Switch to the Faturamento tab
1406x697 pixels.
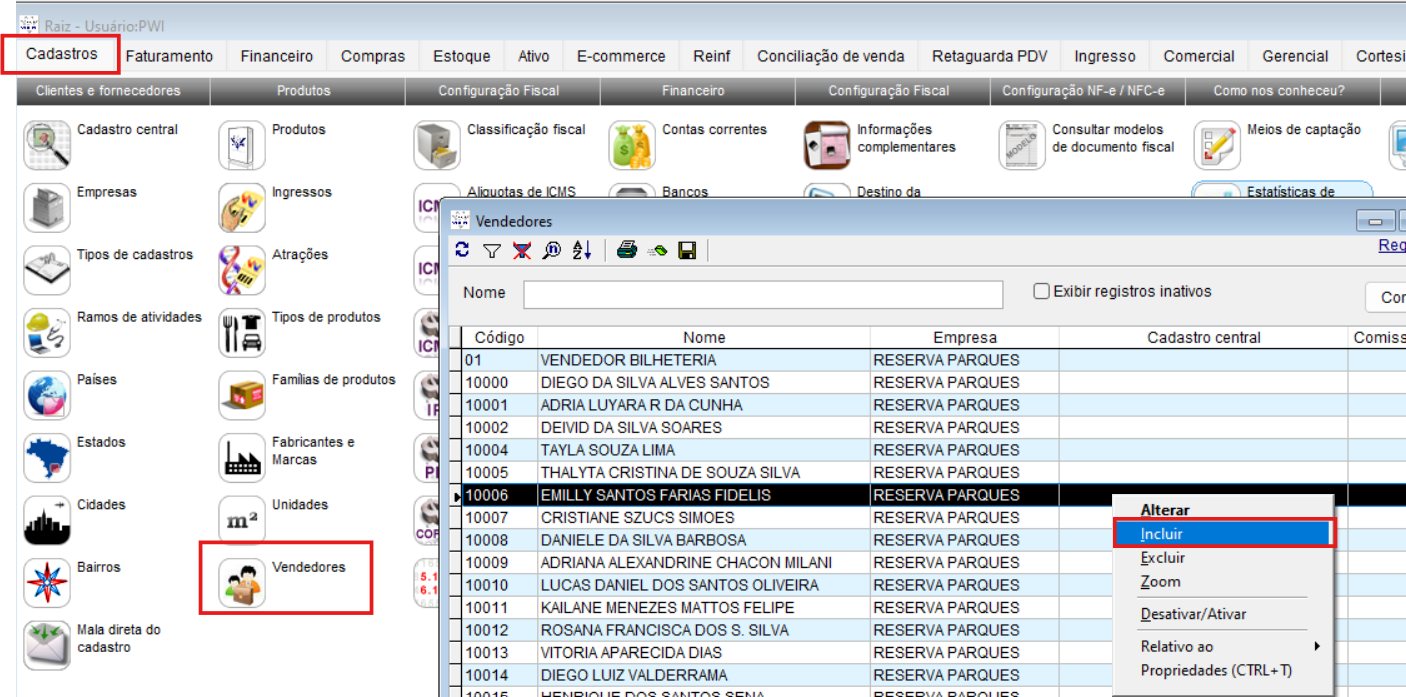point(169,56)
